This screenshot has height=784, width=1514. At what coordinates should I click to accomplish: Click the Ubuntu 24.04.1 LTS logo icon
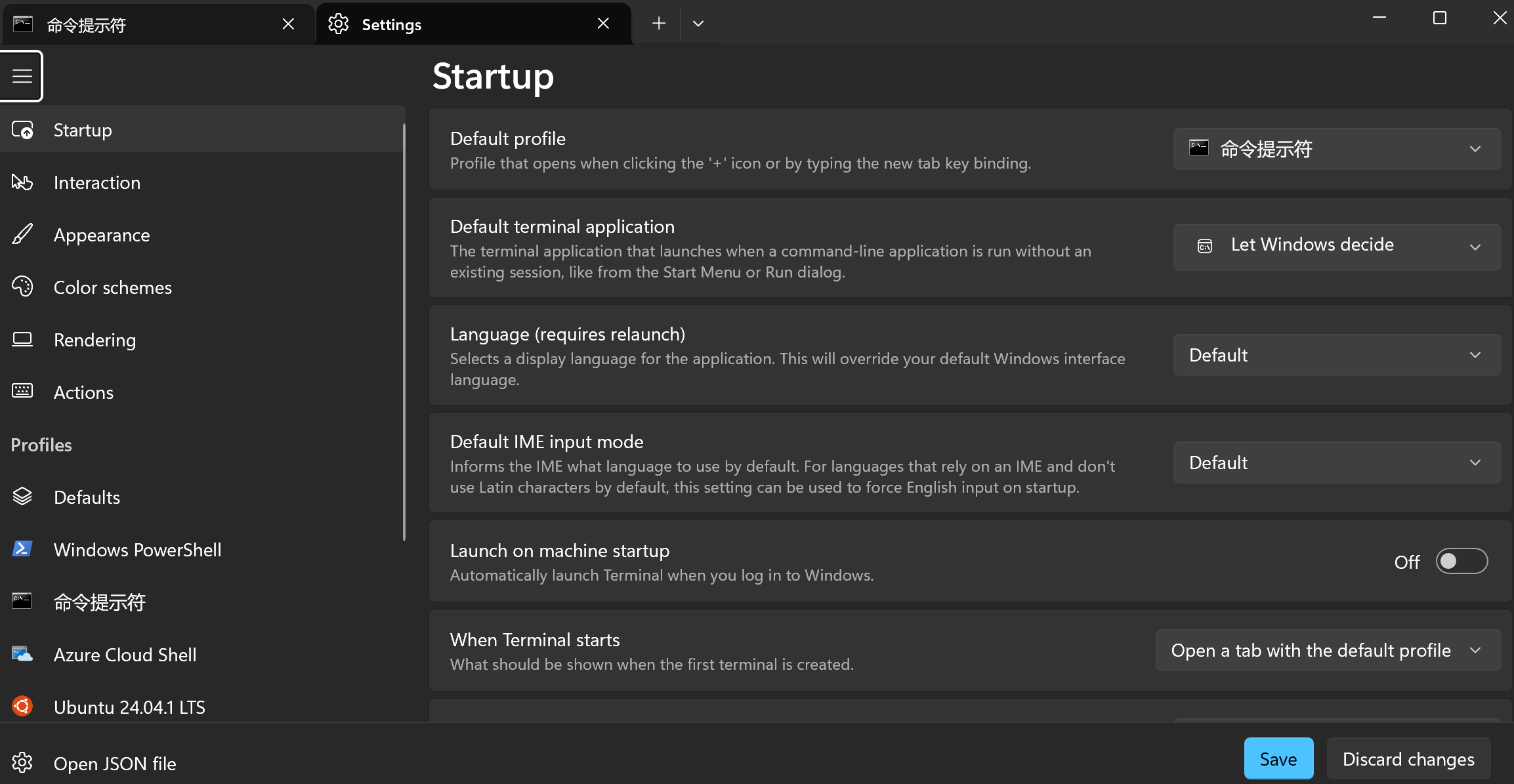22,707
